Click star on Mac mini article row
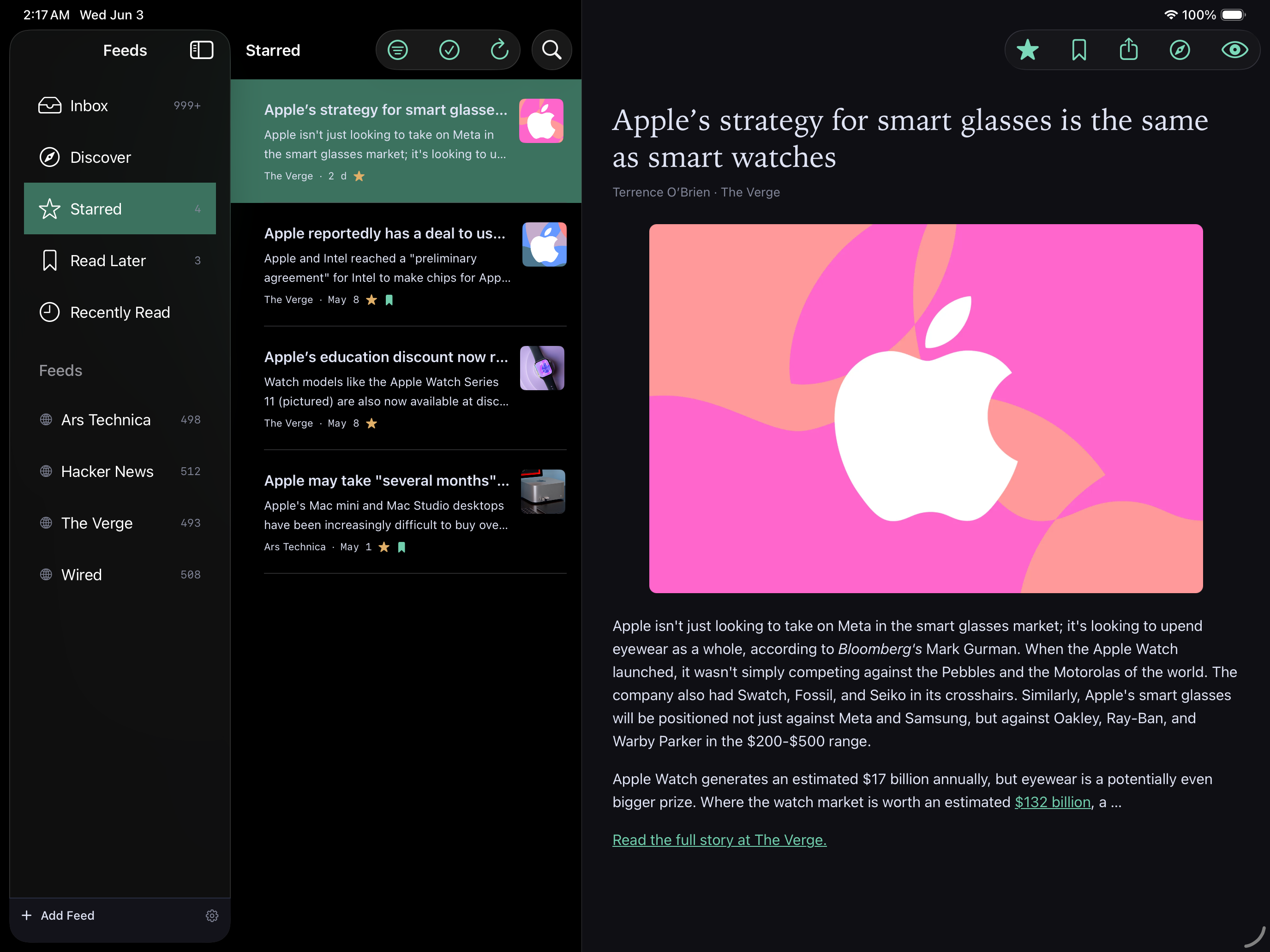Screen dimensions: 1270x952 pyautogui.click(x=384, y=547)
